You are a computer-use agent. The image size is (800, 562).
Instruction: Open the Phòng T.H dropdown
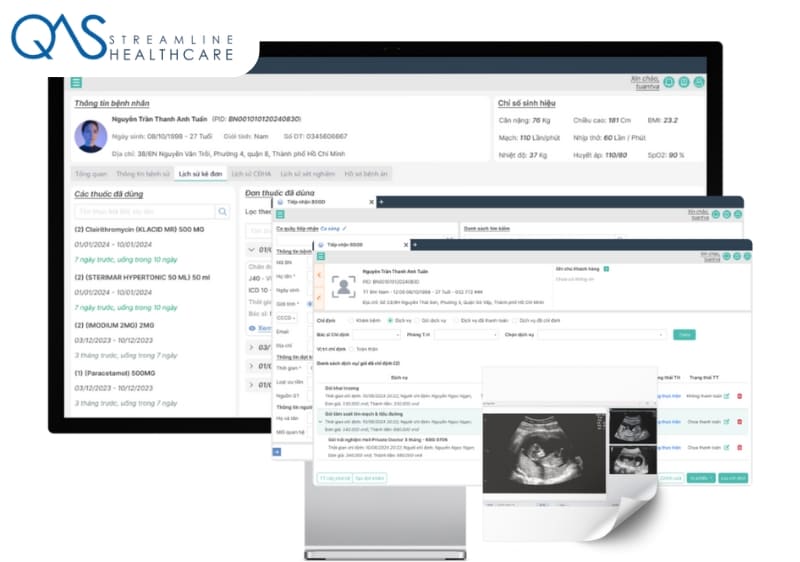(466, 335)
